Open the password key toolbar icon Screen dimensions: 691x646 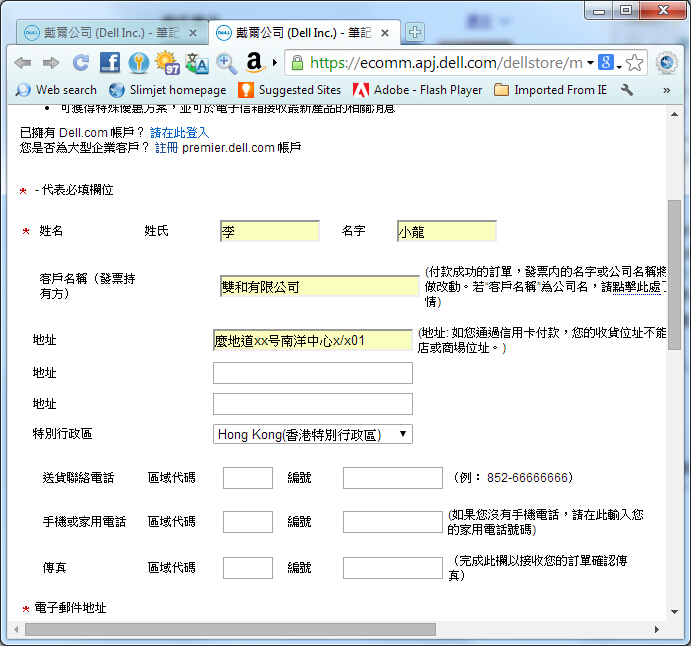point(138,63)
